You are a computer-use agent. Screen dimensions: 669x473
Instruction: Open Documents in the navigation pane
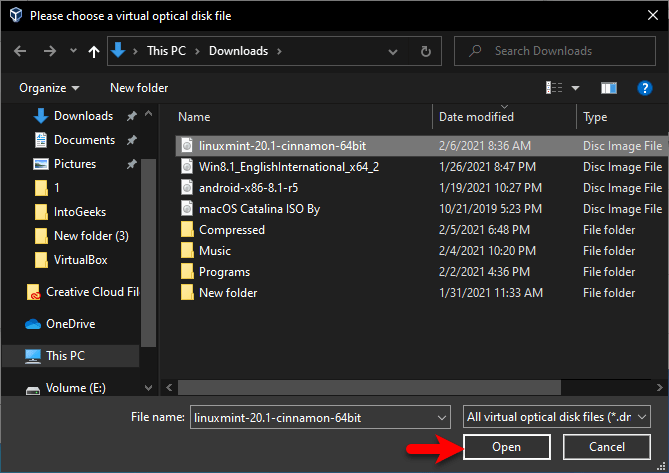point(84,140)
